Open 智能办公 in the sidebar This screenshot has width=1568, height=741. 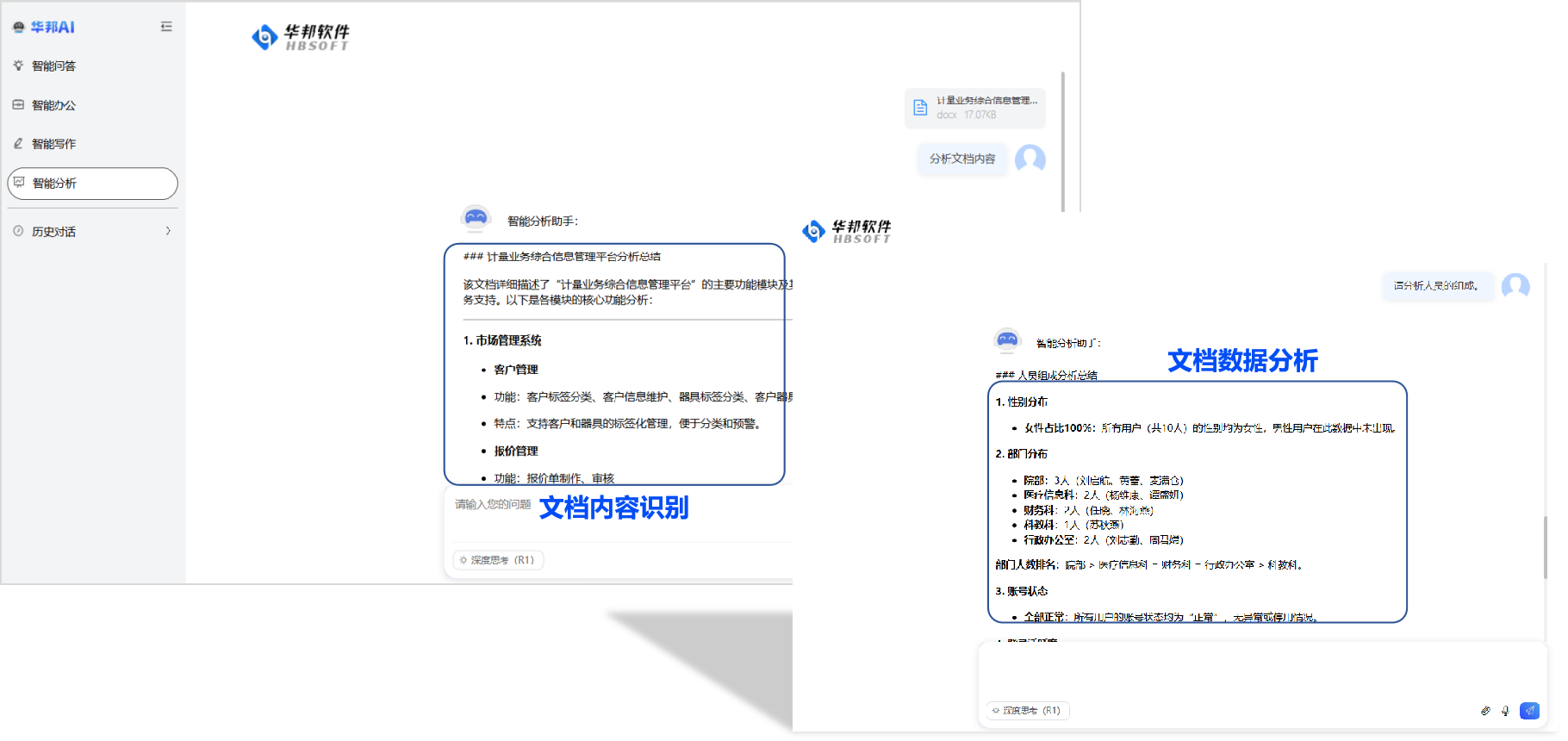[x=53, y=105]
